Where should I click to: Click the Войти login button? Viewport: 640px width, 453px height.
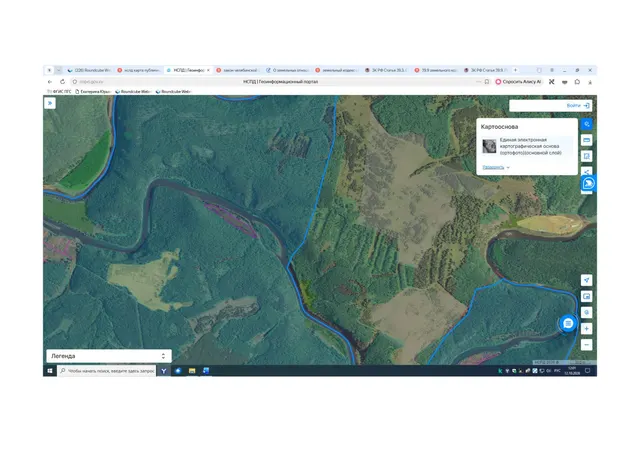(x=578, y=106)
